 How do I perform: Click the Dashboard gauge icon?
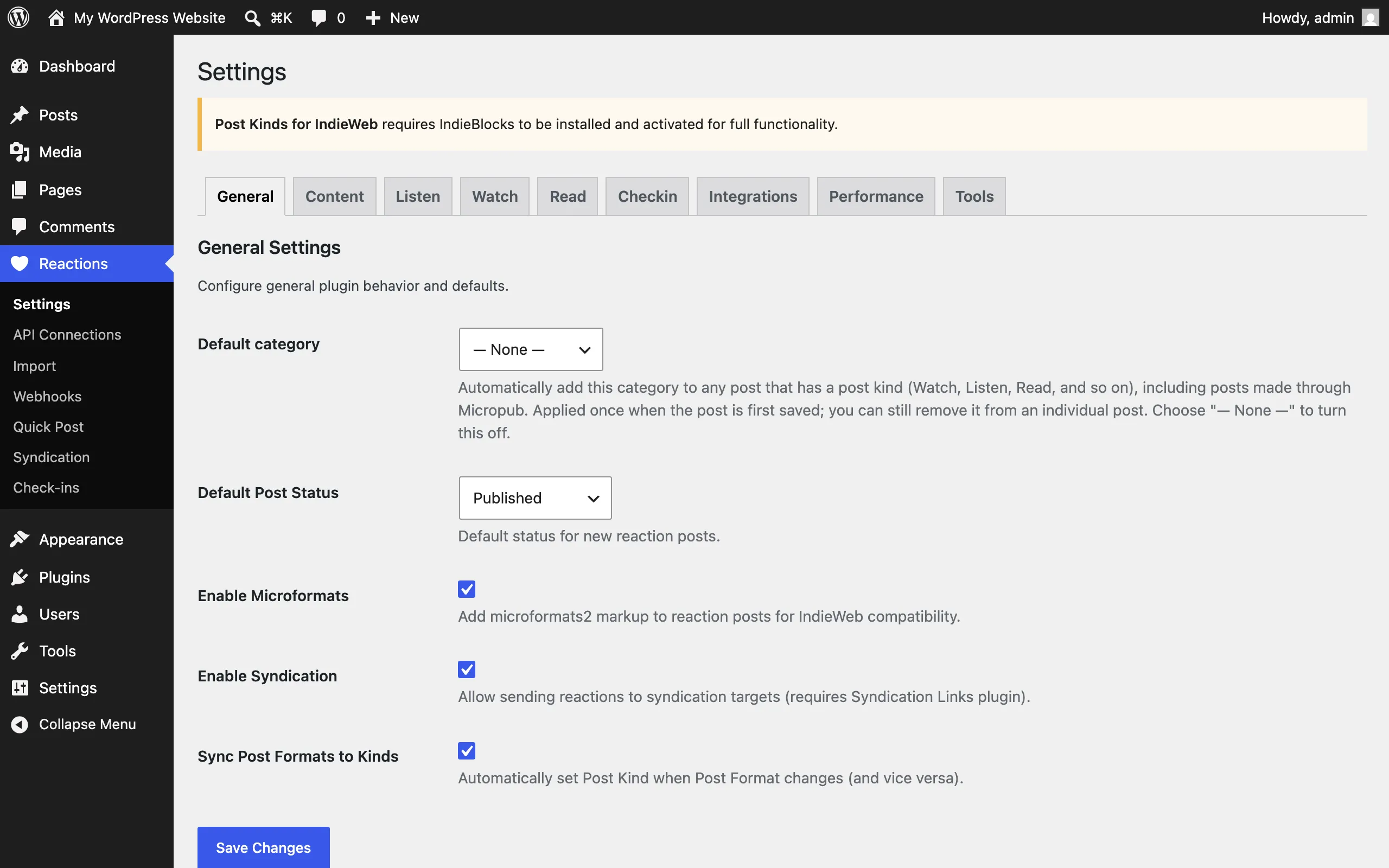click(x=20, y=66)
